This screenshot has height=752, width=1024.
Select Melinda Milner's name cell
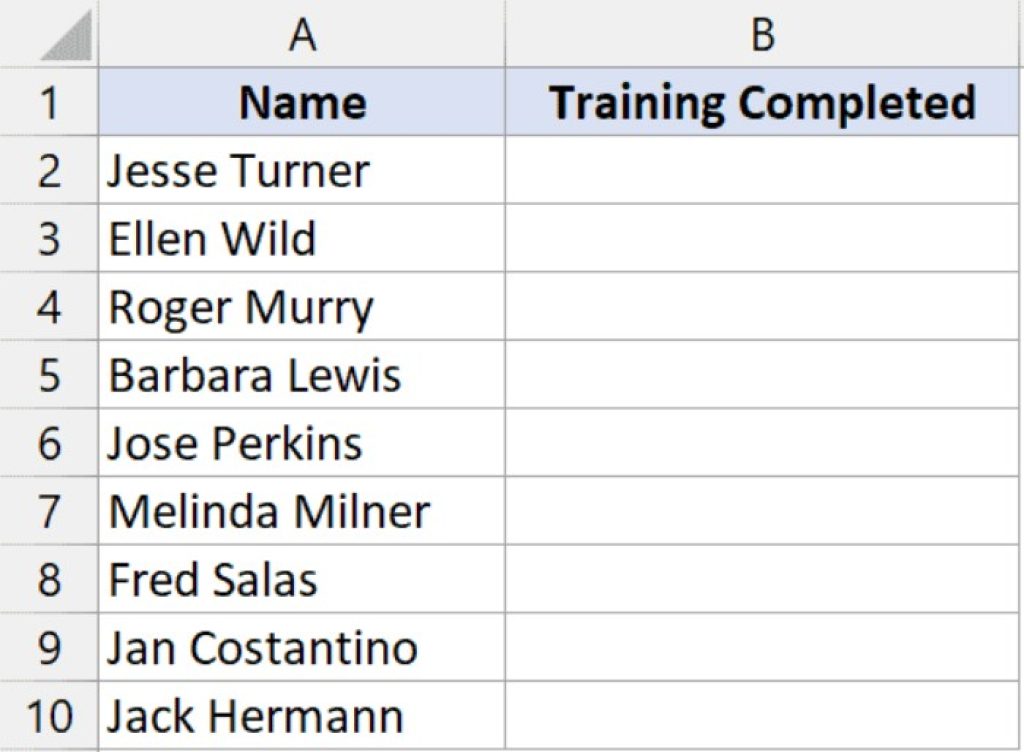tap(300, 511)
